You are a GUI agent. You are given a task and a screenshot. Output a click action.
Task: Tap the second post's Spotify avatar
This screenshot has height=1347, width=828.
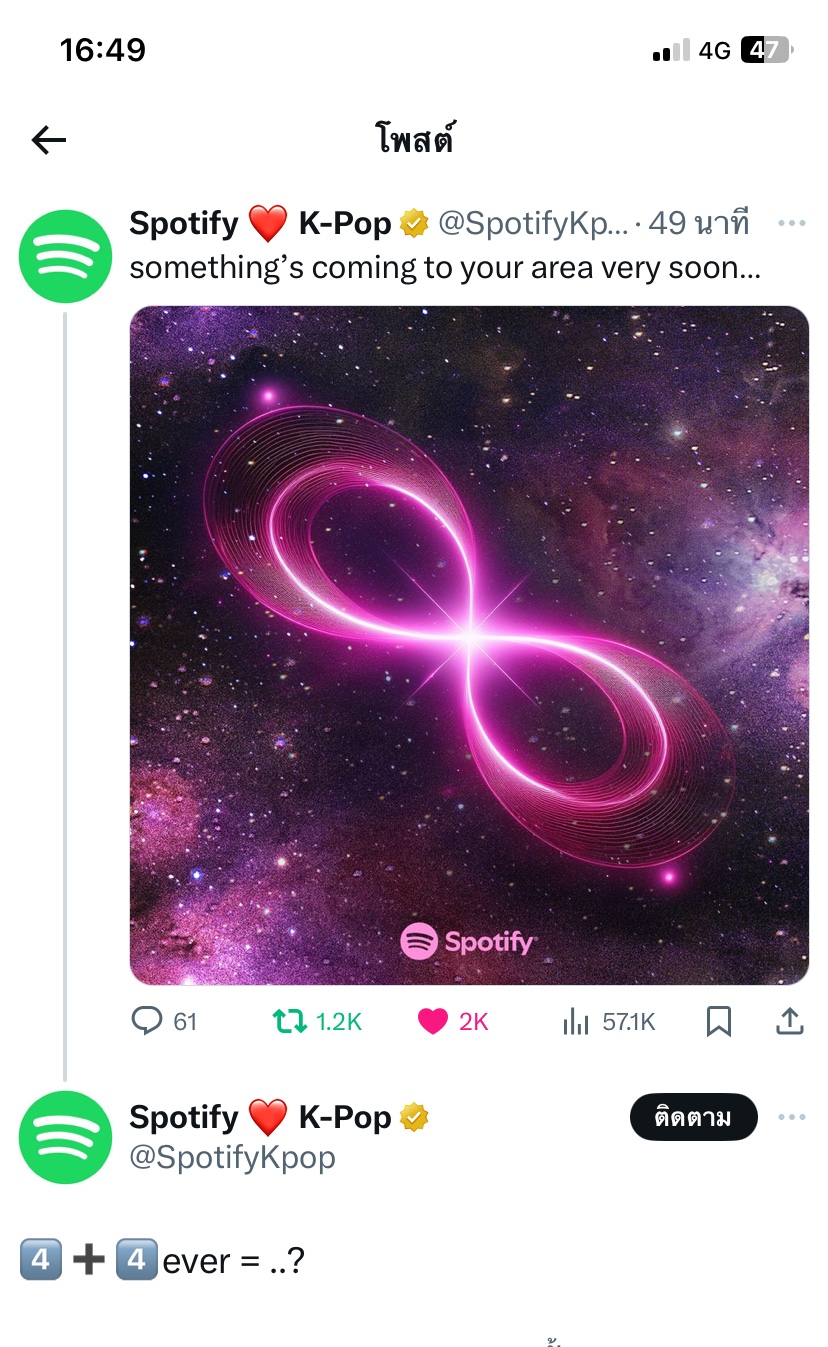(x=65, y=1137)
